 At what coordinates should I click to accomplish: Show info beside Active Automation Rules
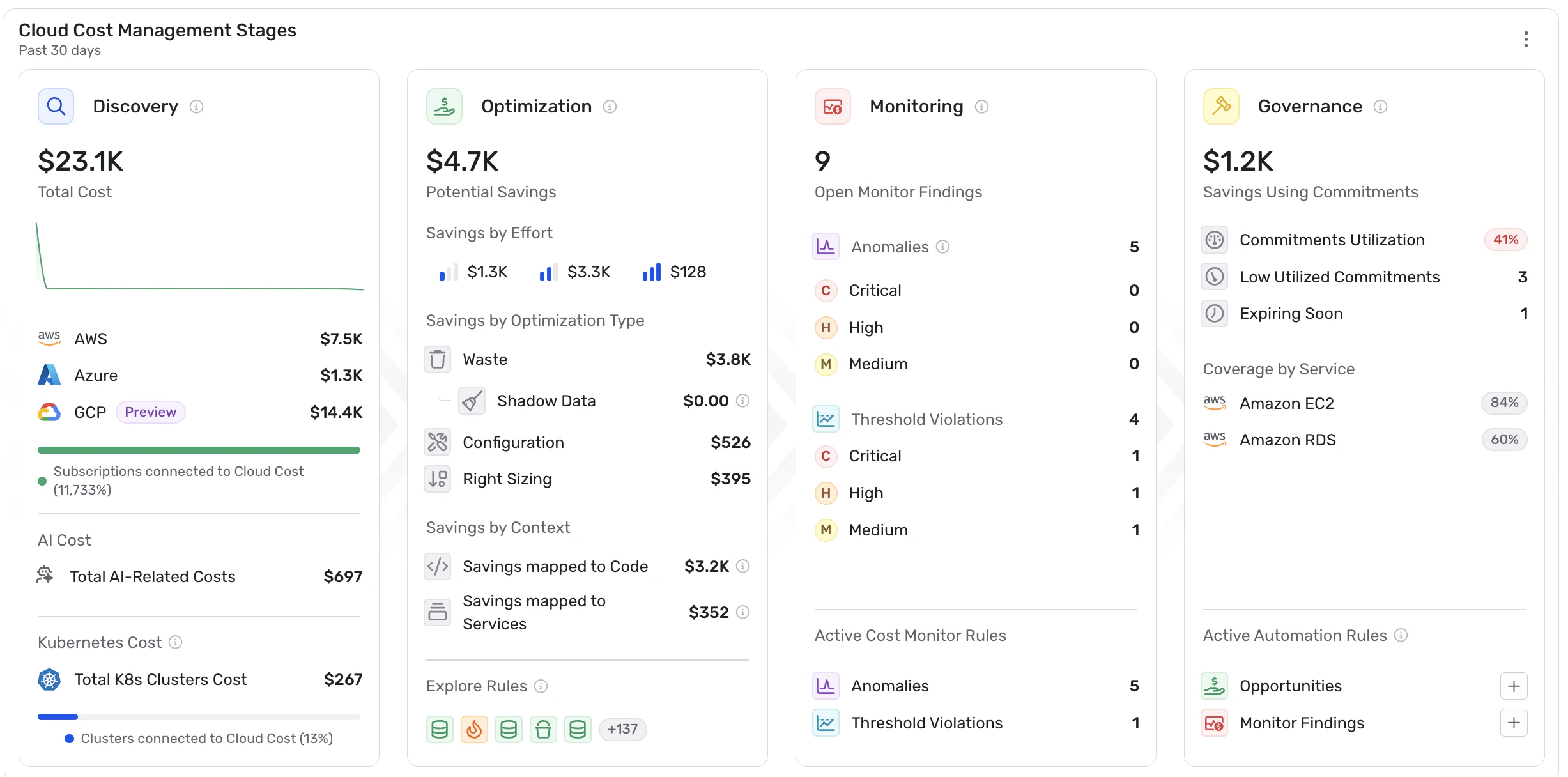1401,635
